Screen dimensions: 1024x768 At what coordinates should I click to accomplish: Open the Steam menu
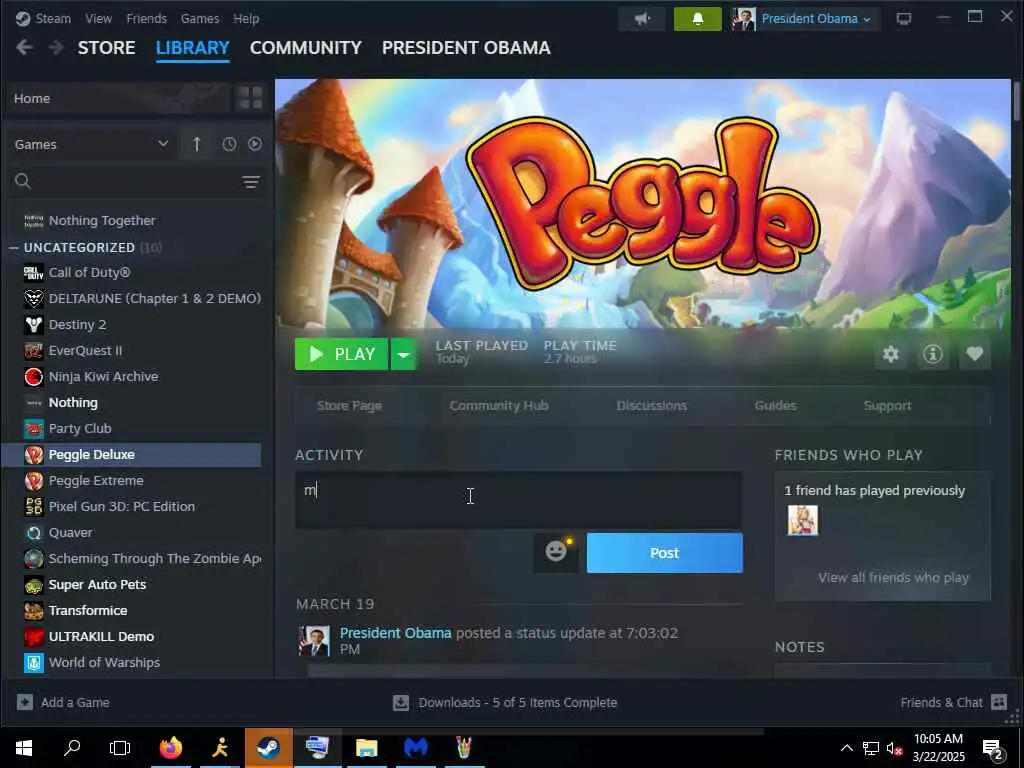click(x=53, y=18)
